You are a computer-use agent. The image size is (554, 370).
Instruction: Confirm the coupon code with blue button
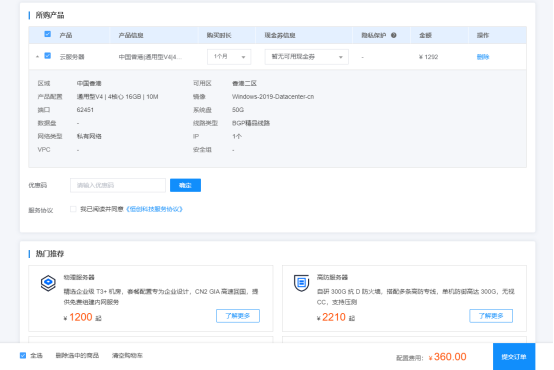click(185, 185)
